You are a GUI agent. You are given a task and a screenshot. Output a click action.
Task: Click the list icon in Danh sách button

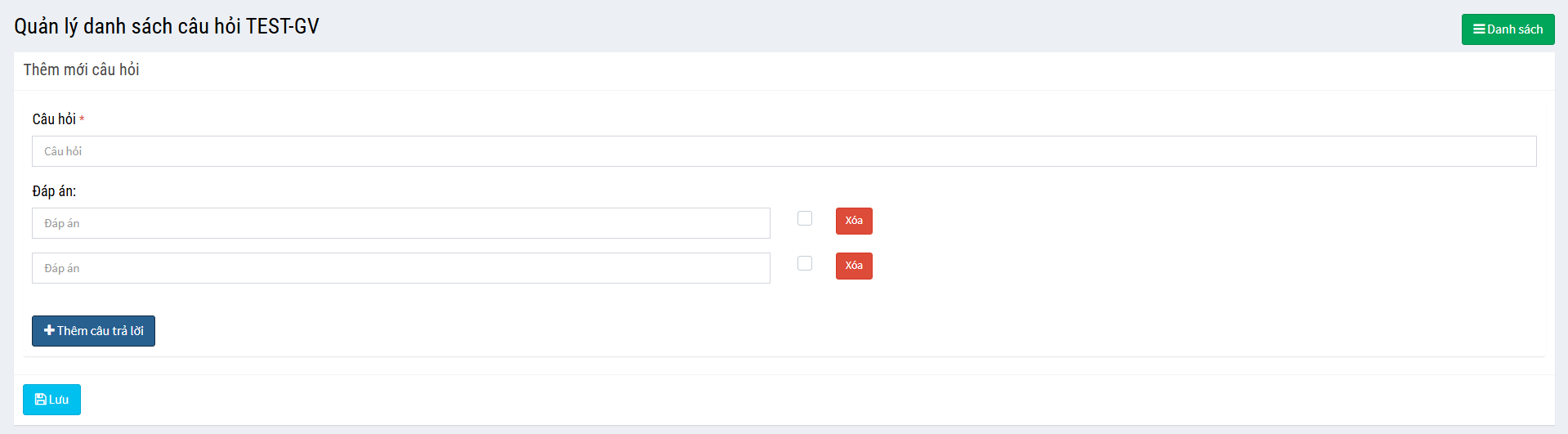(1479, 29)
